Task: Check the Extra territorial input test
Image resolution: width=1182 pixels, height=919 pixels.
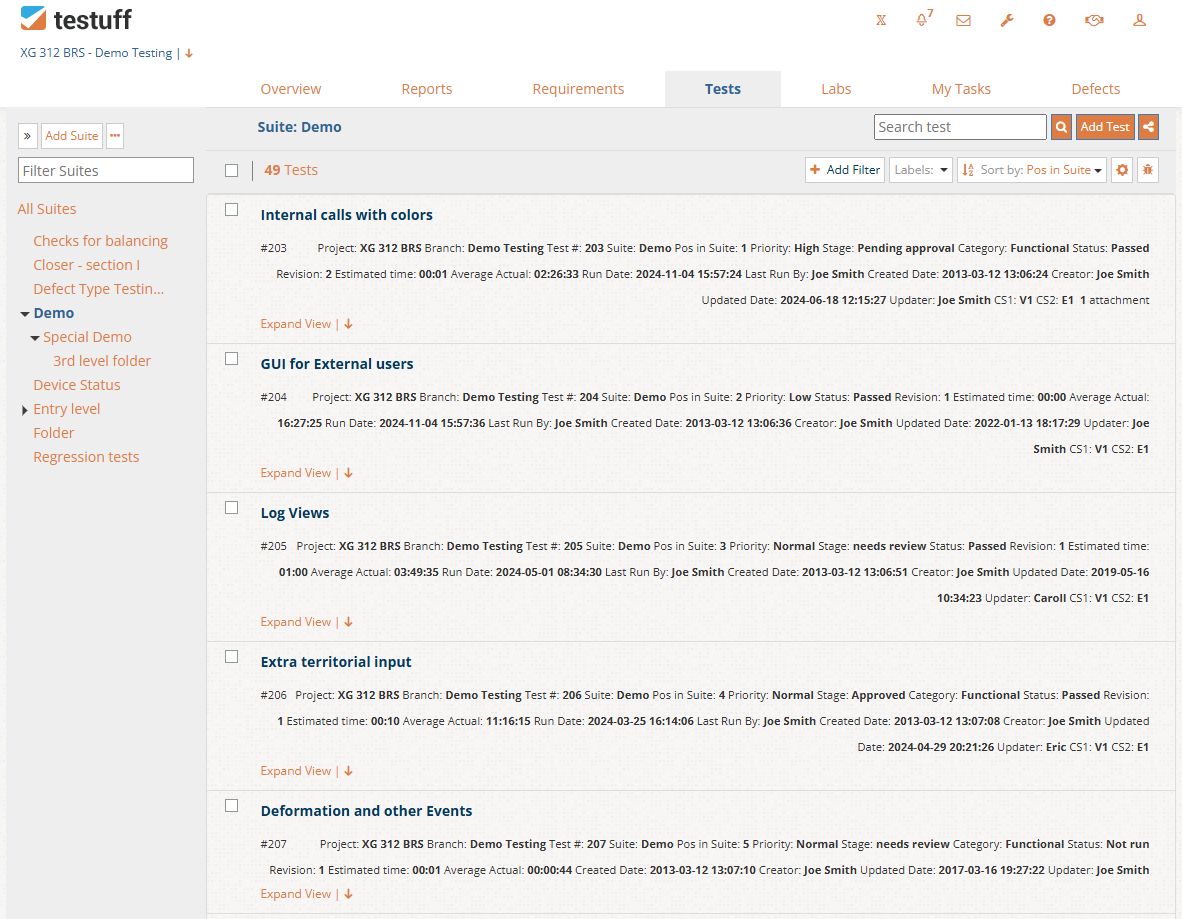Action: (x=231, y=657)
